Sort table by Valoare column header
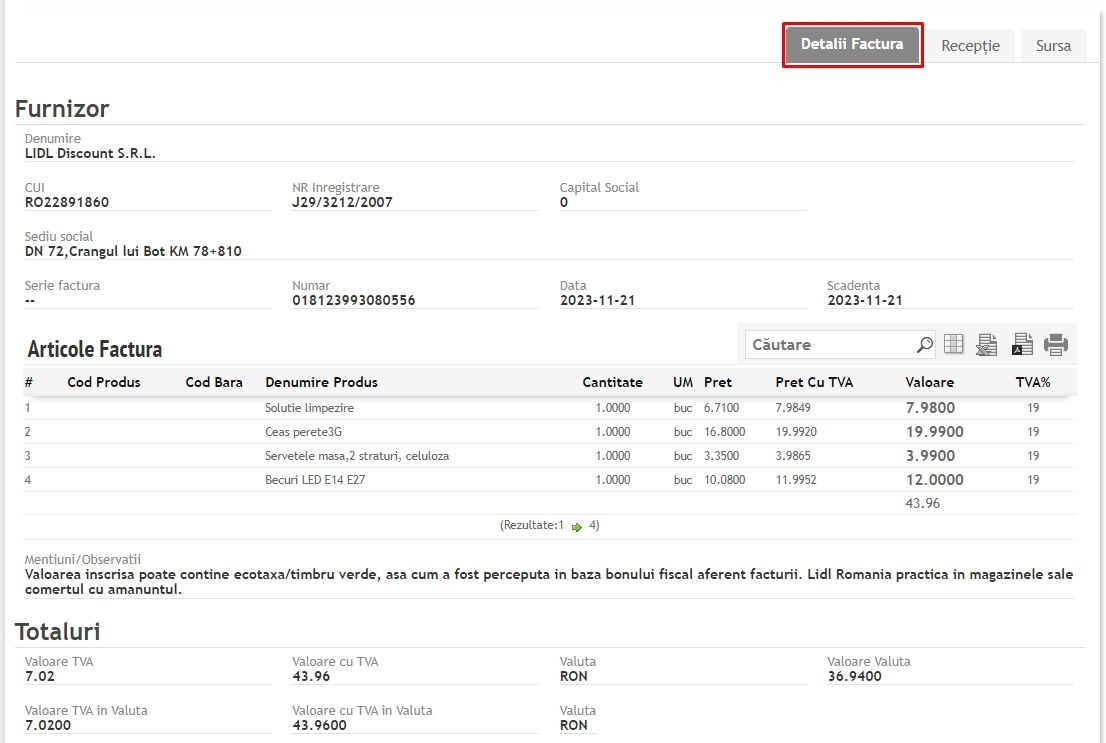The height and width of the screenshot is (743, 1106). click(x=929, y=382)
